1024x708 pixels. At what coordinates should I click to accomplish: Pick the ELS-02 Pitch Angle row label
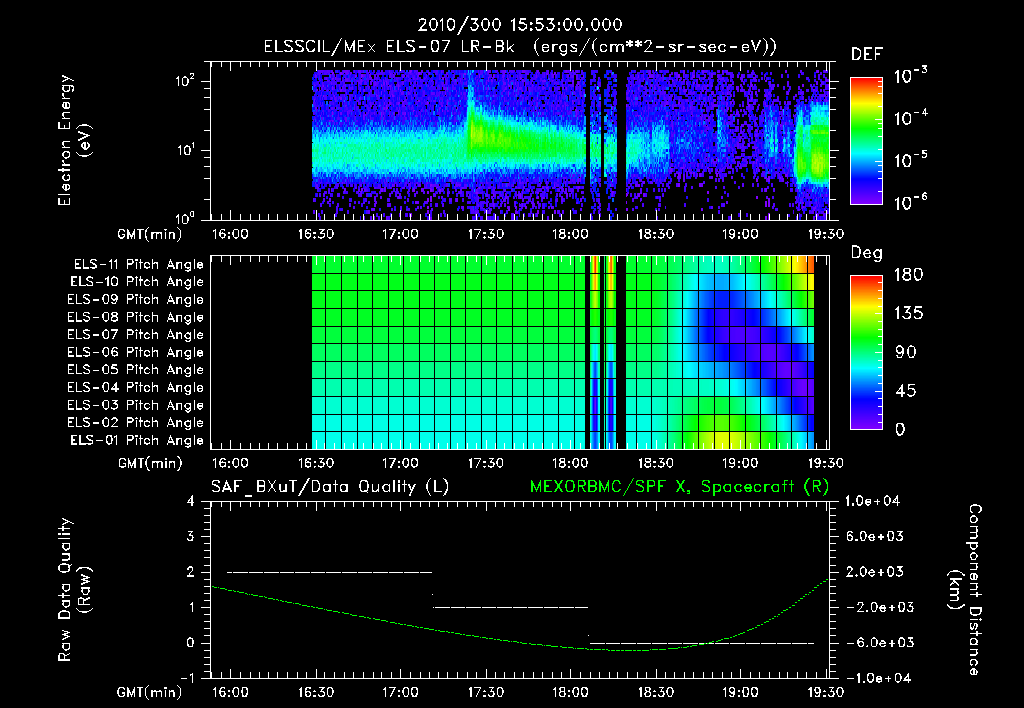[136, 423]
